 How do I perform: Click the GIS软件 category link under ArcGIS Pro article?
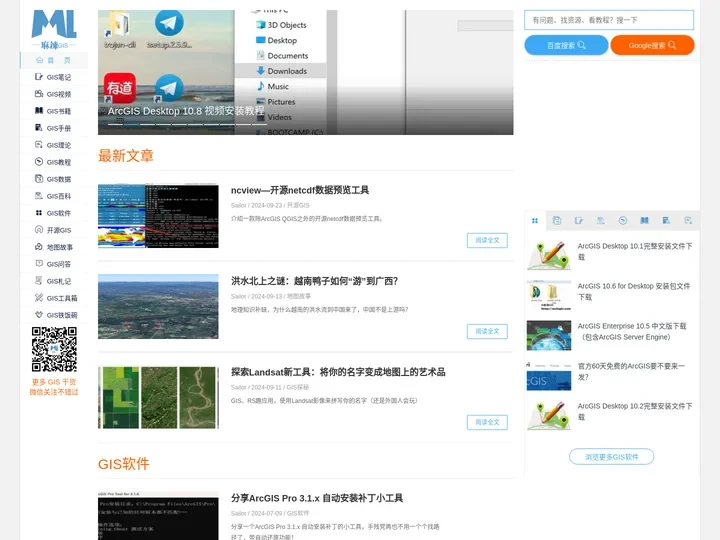tap(298, 513)
